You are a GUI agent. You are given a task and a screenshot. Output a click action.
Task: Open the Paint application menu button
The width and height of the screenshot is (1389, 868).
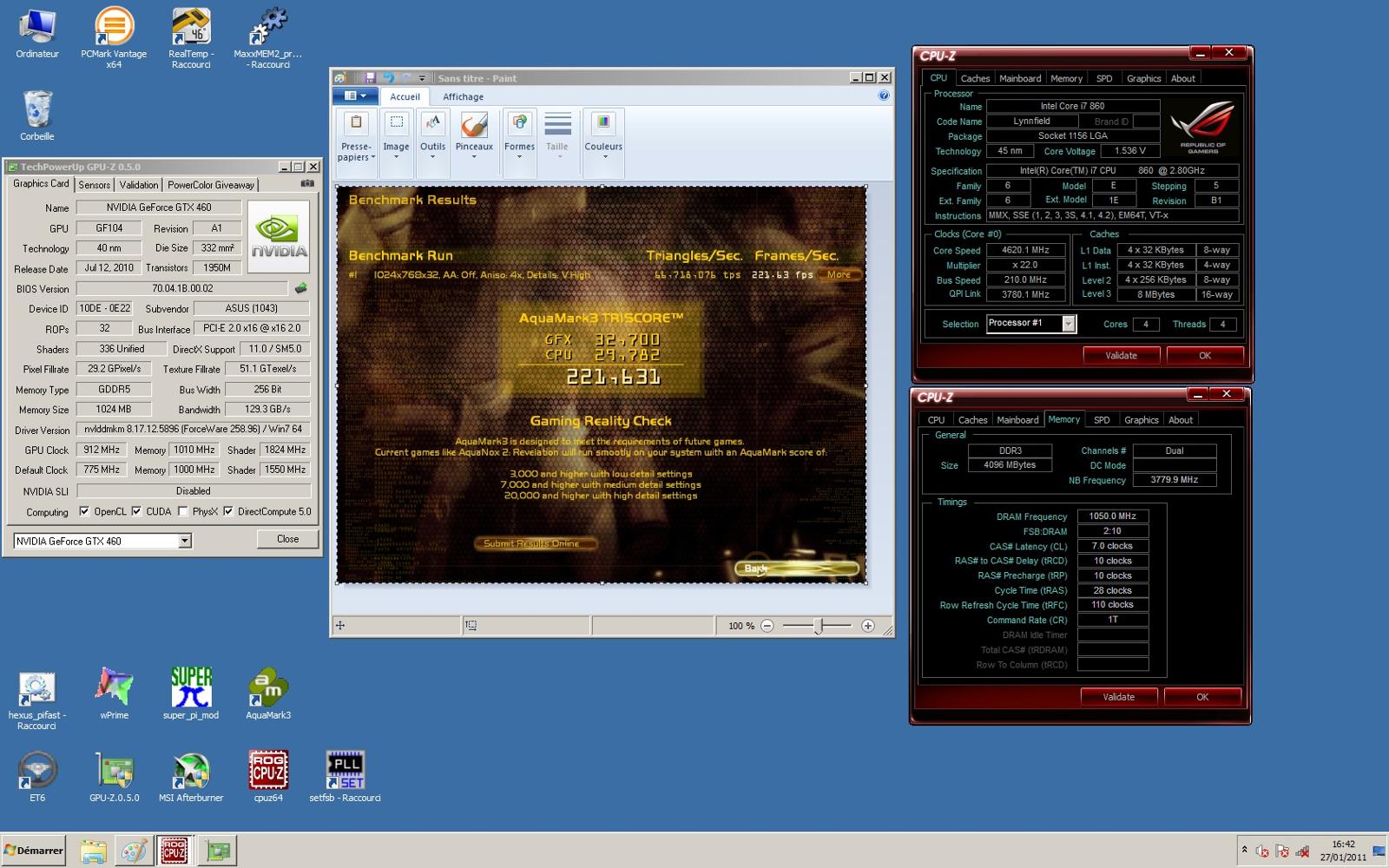pyautogui.click(x=356, y=96)
